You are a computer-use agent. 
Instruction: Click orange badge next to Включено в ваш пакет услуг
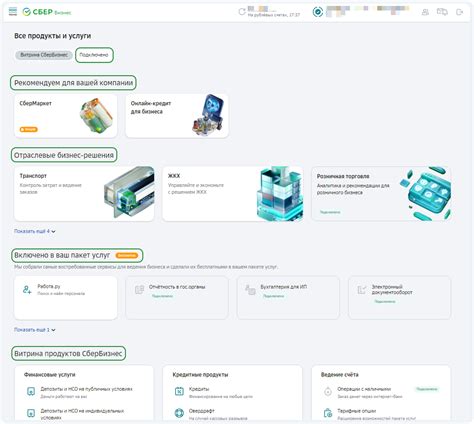[127, 255]
